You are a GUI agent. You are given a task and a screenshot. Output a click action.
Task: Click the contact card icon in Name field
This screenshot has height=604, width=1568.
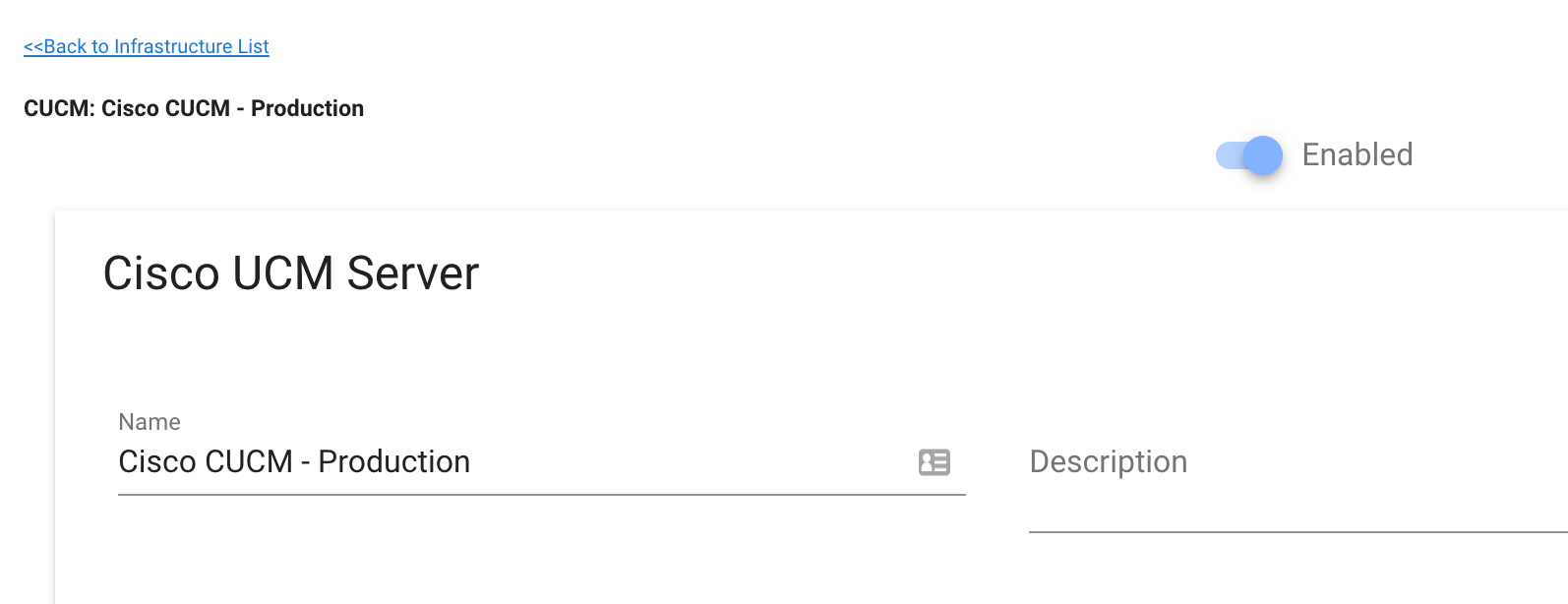point(934,462)
